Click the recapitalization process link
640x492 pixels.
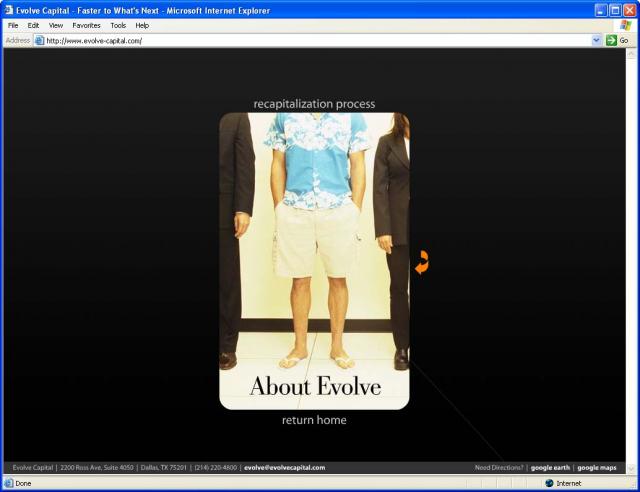click(x=314, y=103)
